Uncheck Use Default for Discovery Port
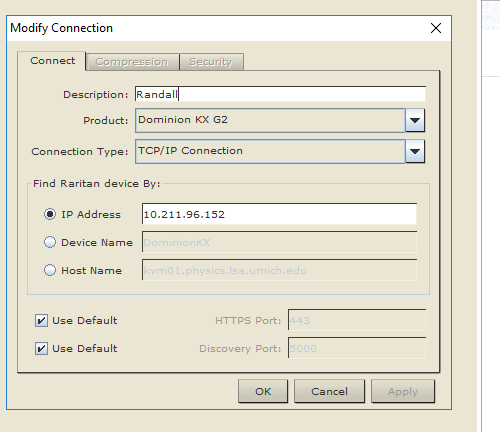500x432 pixels. pos(41,349)
